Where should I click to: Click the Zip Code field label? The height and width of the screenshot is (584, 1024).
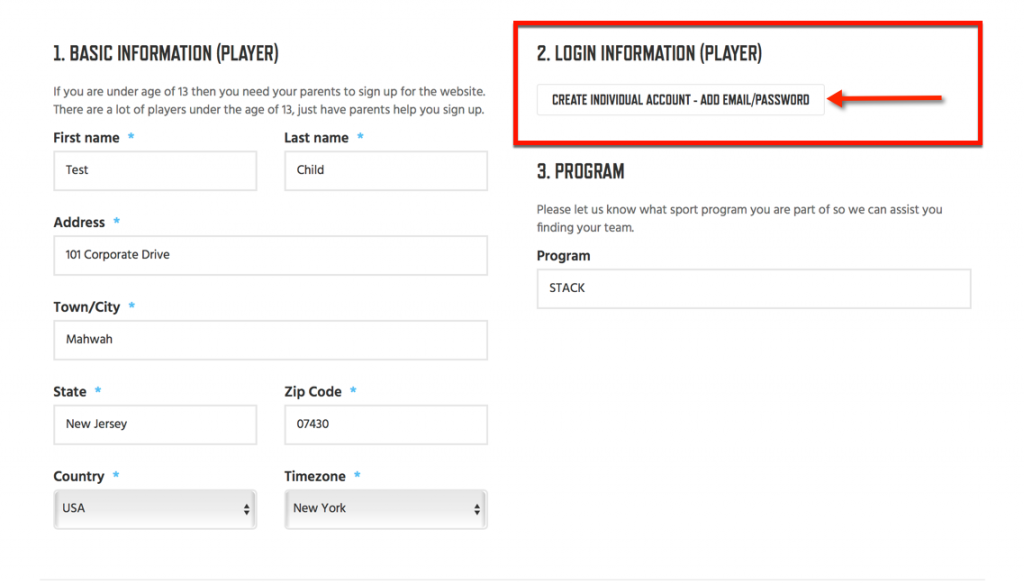coord(313,391)
